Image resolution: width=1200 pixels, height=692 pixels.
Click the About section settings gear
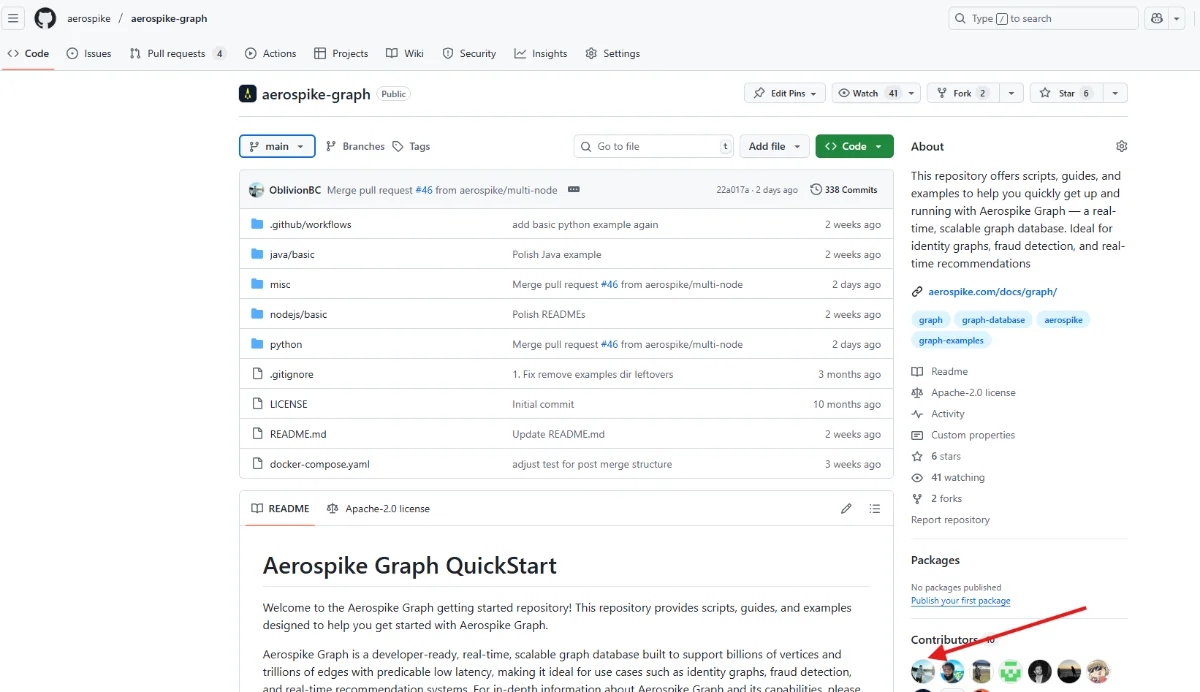(1121, 146)
